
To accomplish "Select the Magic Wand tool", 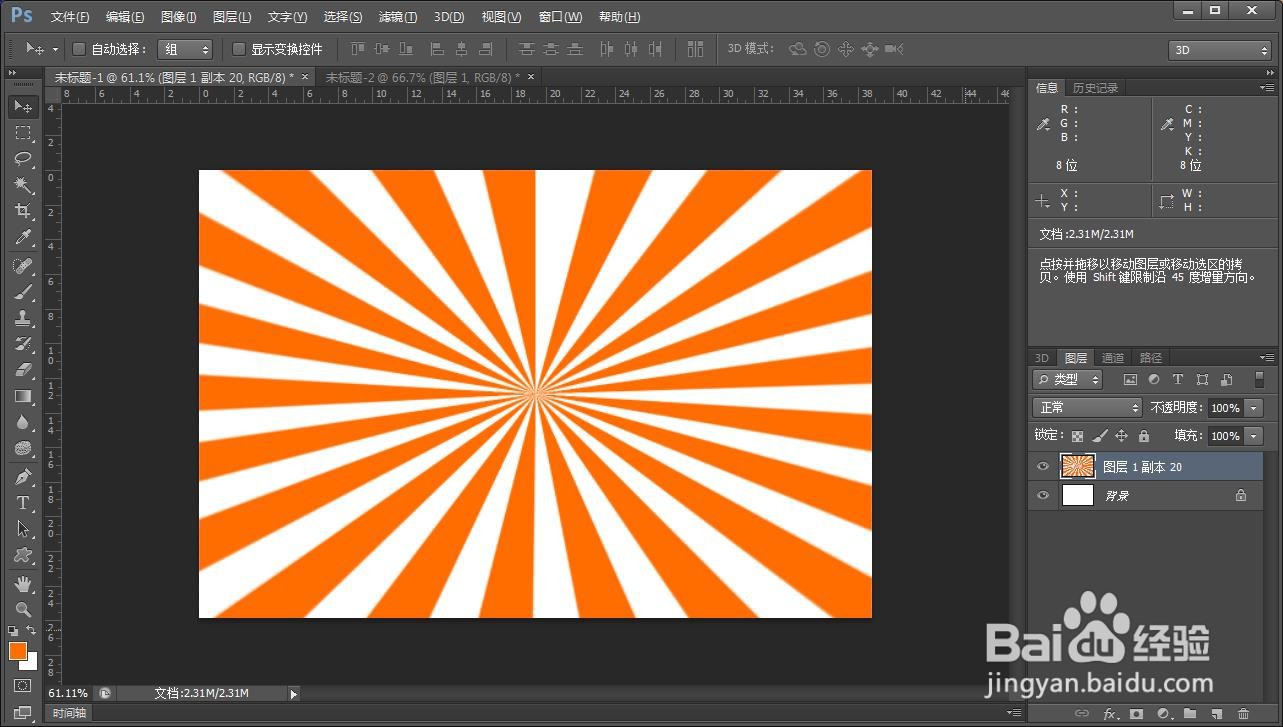I will pos(23,185).
